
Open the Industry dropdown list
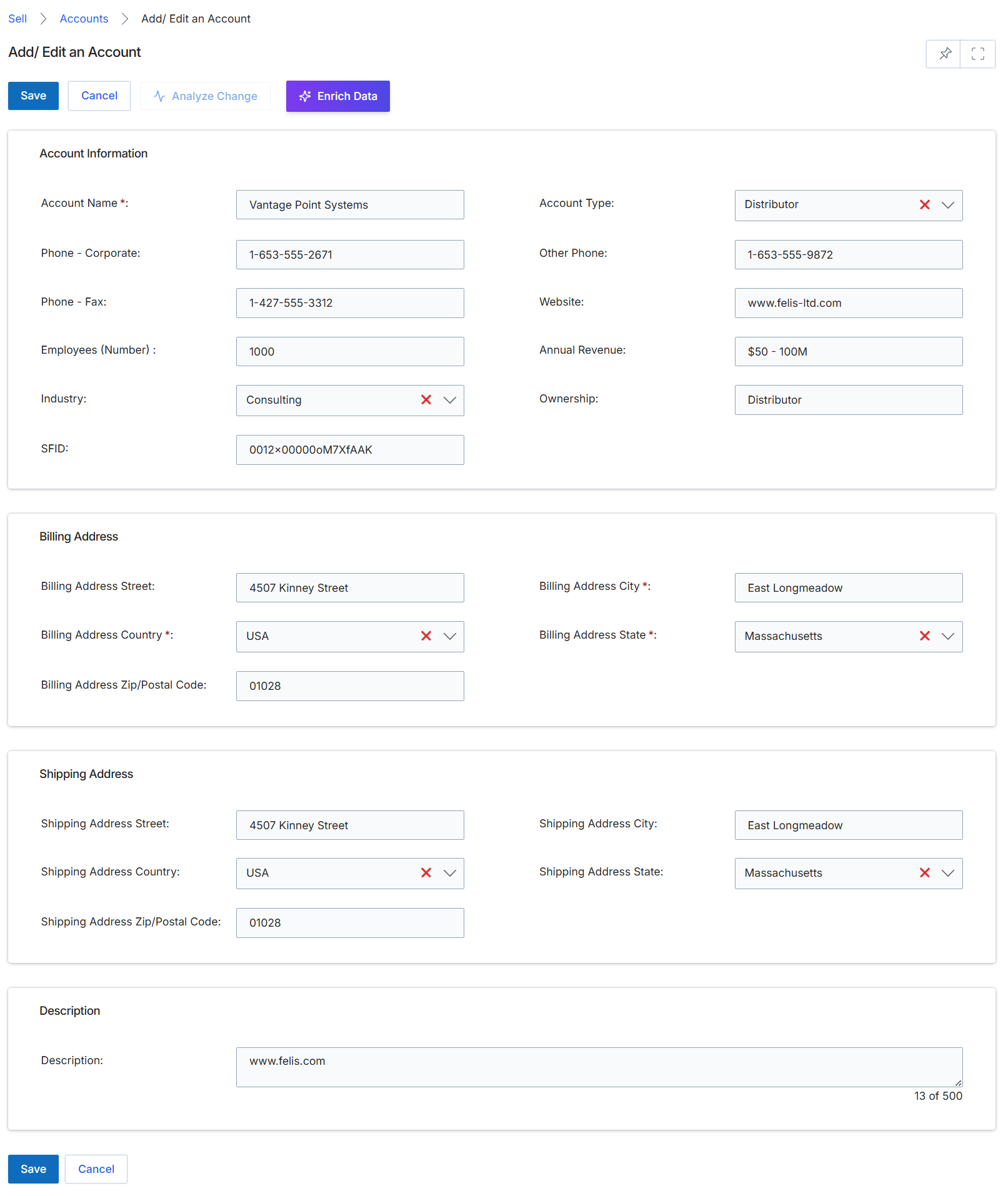(x=449, y=400)
